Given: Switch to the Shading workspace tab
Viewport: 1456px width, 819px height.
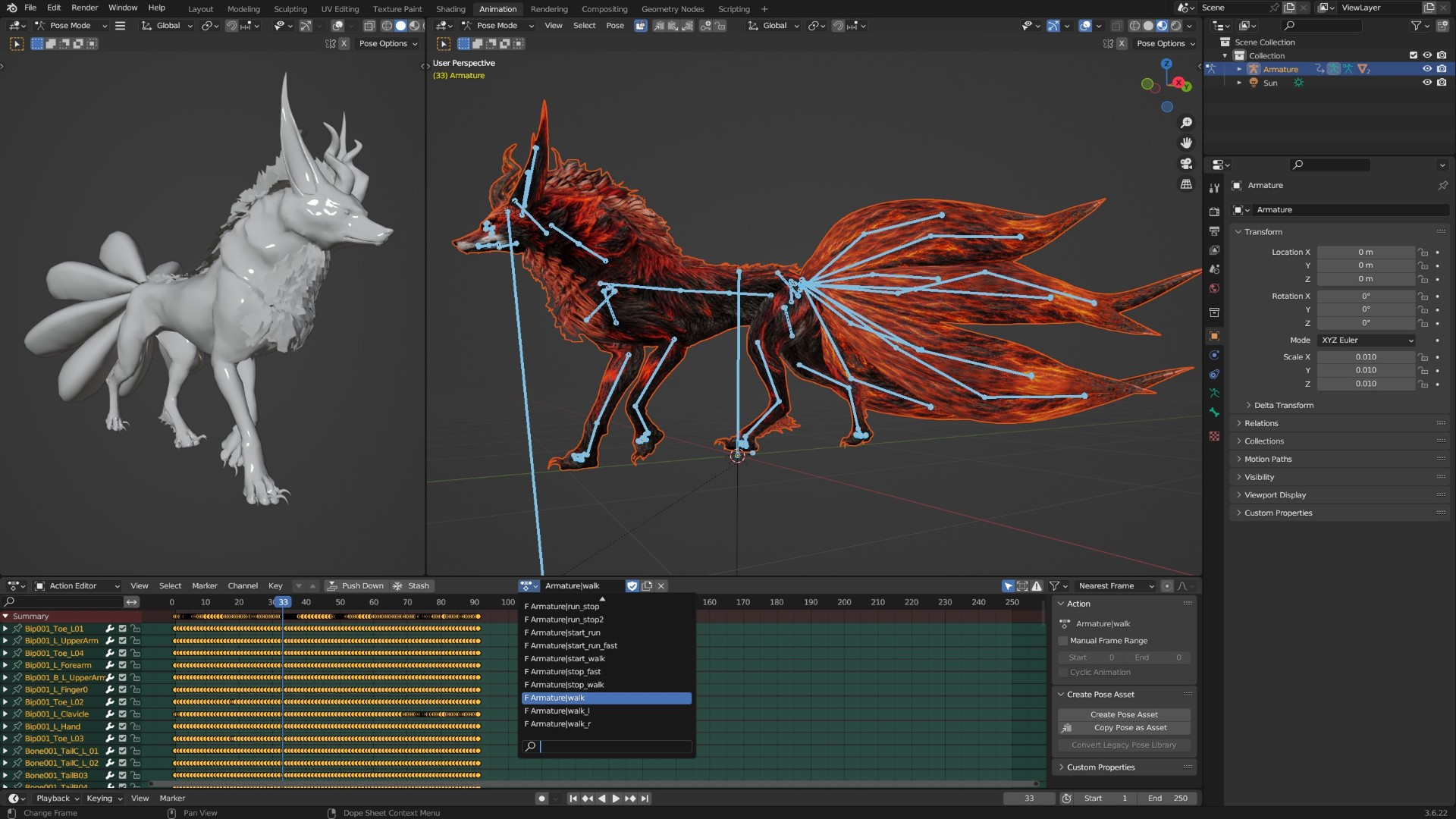Looking at the screenshot, I should click(x=450, y=9).
